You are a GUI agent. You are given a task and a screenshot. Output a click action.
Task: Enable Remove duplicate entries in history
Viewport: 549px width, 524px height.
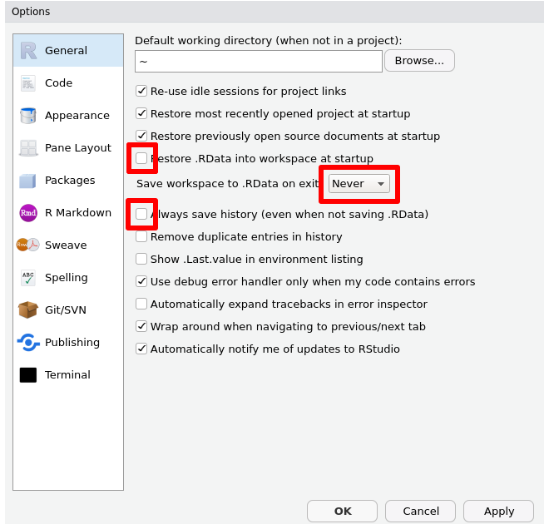pos(141,237)
